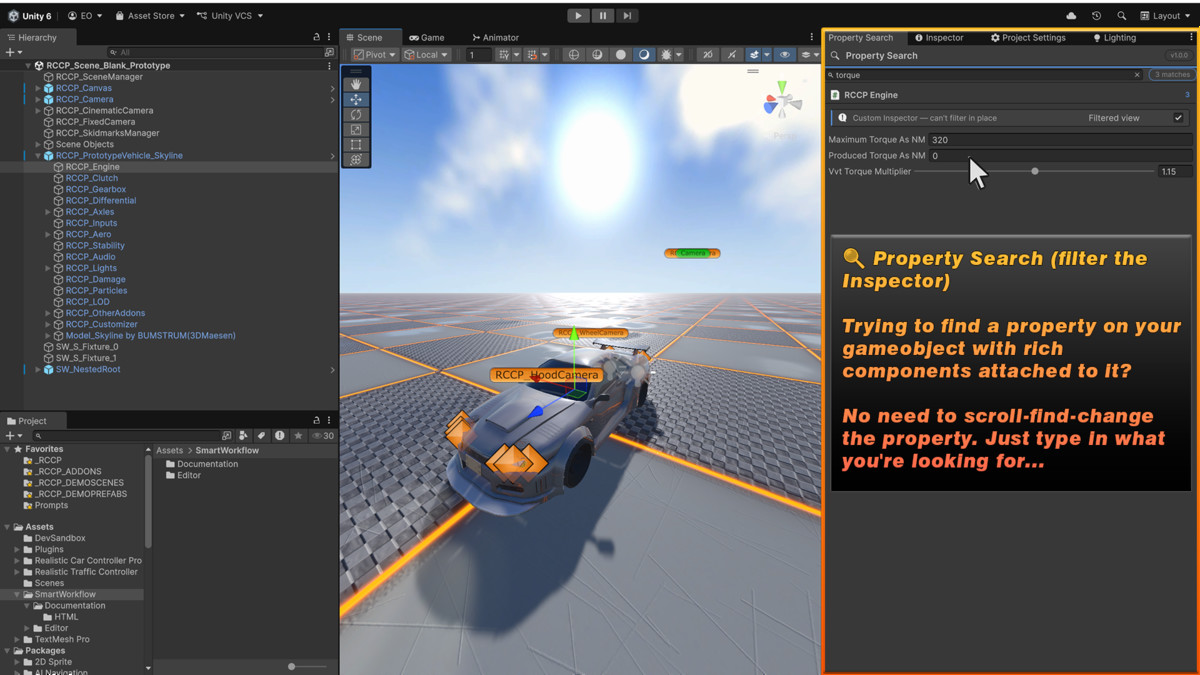Open the Layout dropdown
The height and width of the screenshot is (675, 1200).
pos(1165,16)
